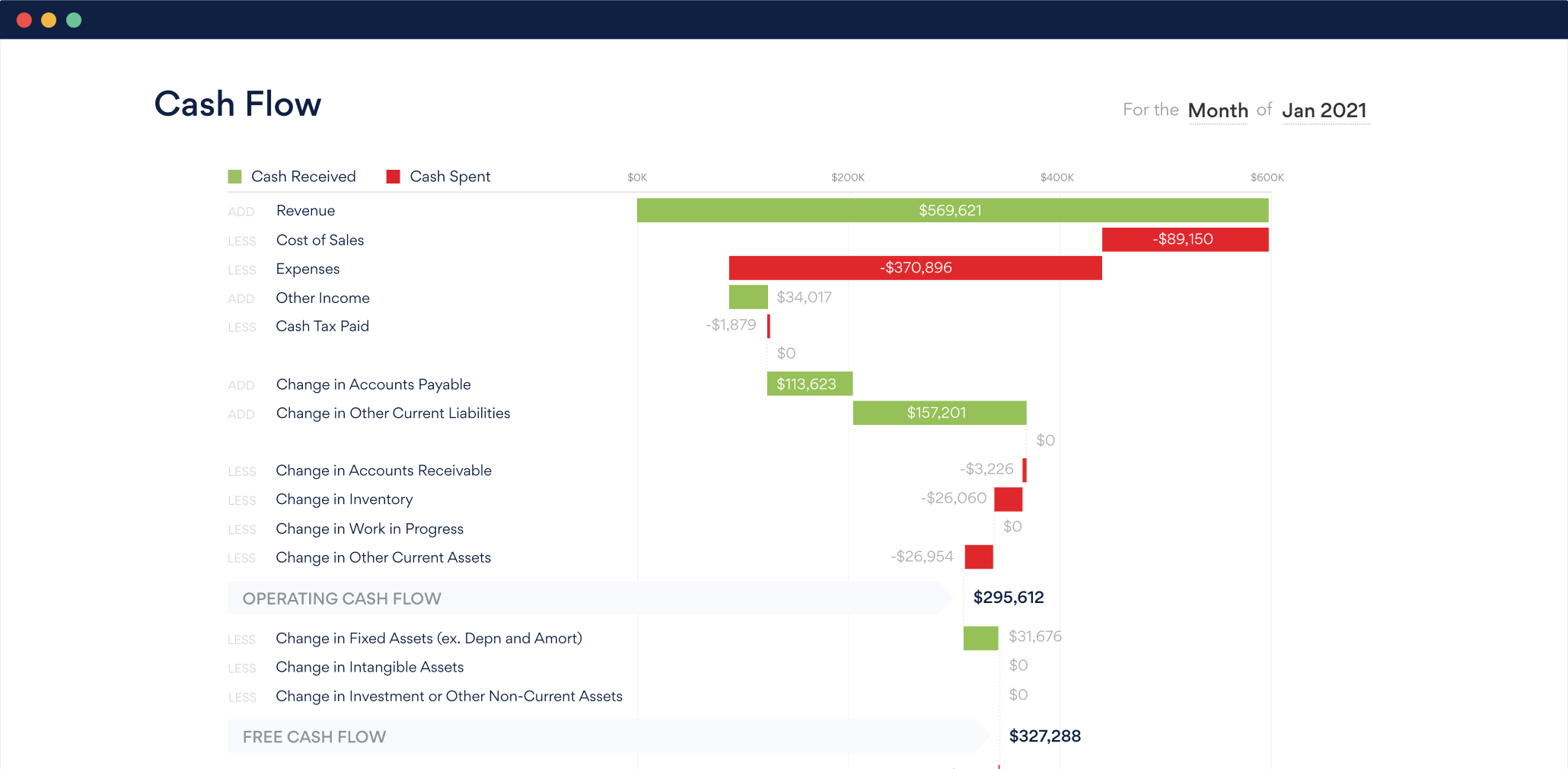
Task: Select the Other Income green bar
Action: coord(748,297)
